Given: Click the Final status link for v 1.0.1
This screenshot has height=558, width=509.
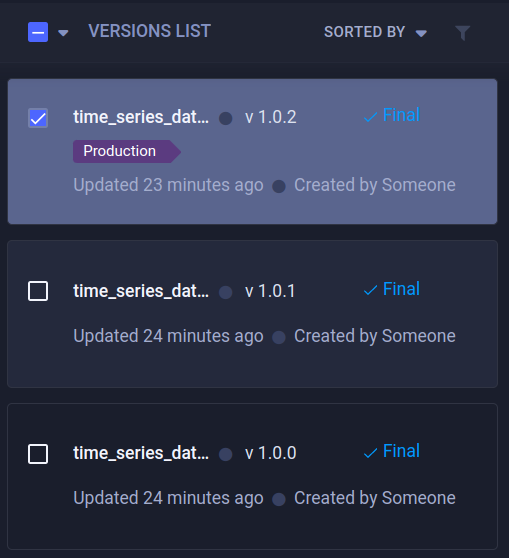Looking at the screenshot, I should [x=401, y=289].
